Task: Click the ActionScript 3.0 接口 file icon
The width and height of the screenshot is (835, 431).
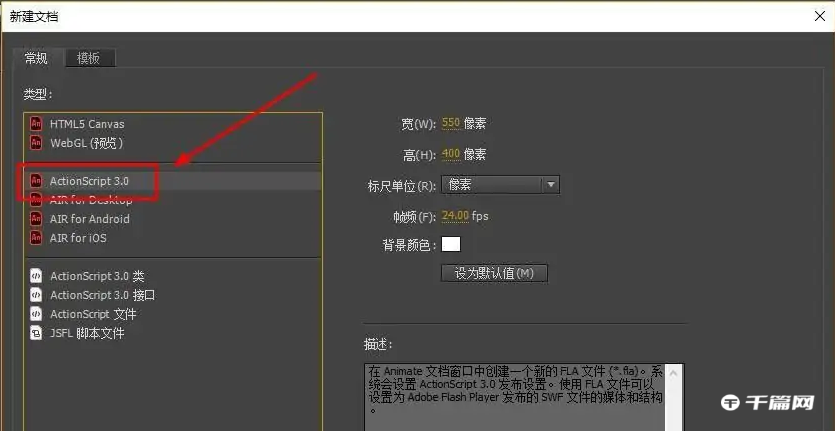Action: [x=36, y=295]
